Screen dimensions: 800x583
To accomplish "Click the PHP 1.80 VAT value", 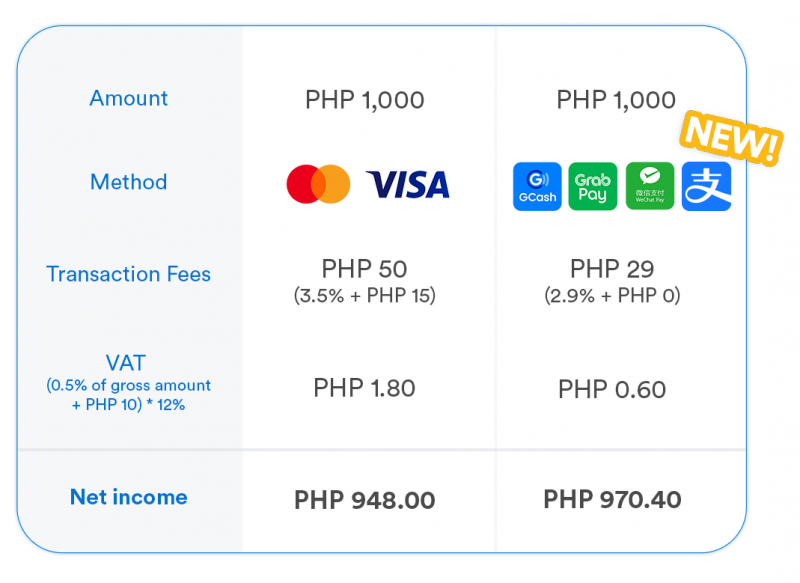I will (x=364, y=388).
